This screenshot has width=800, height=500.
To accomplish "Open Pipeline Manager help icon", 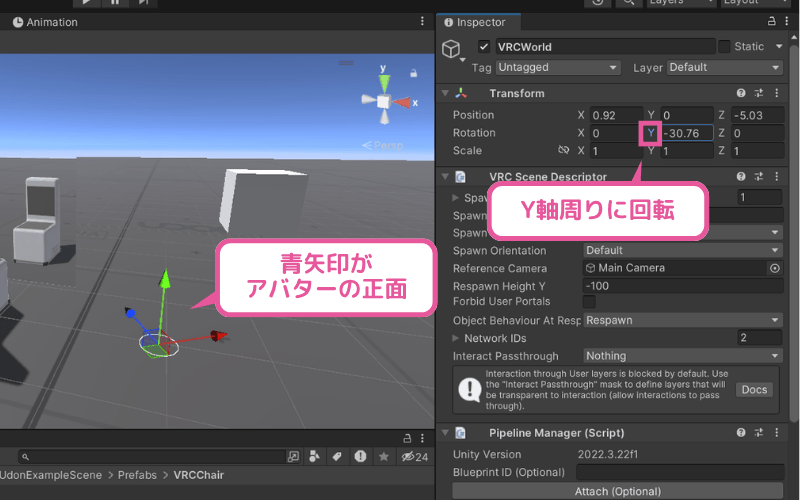I will pos(741,433).
